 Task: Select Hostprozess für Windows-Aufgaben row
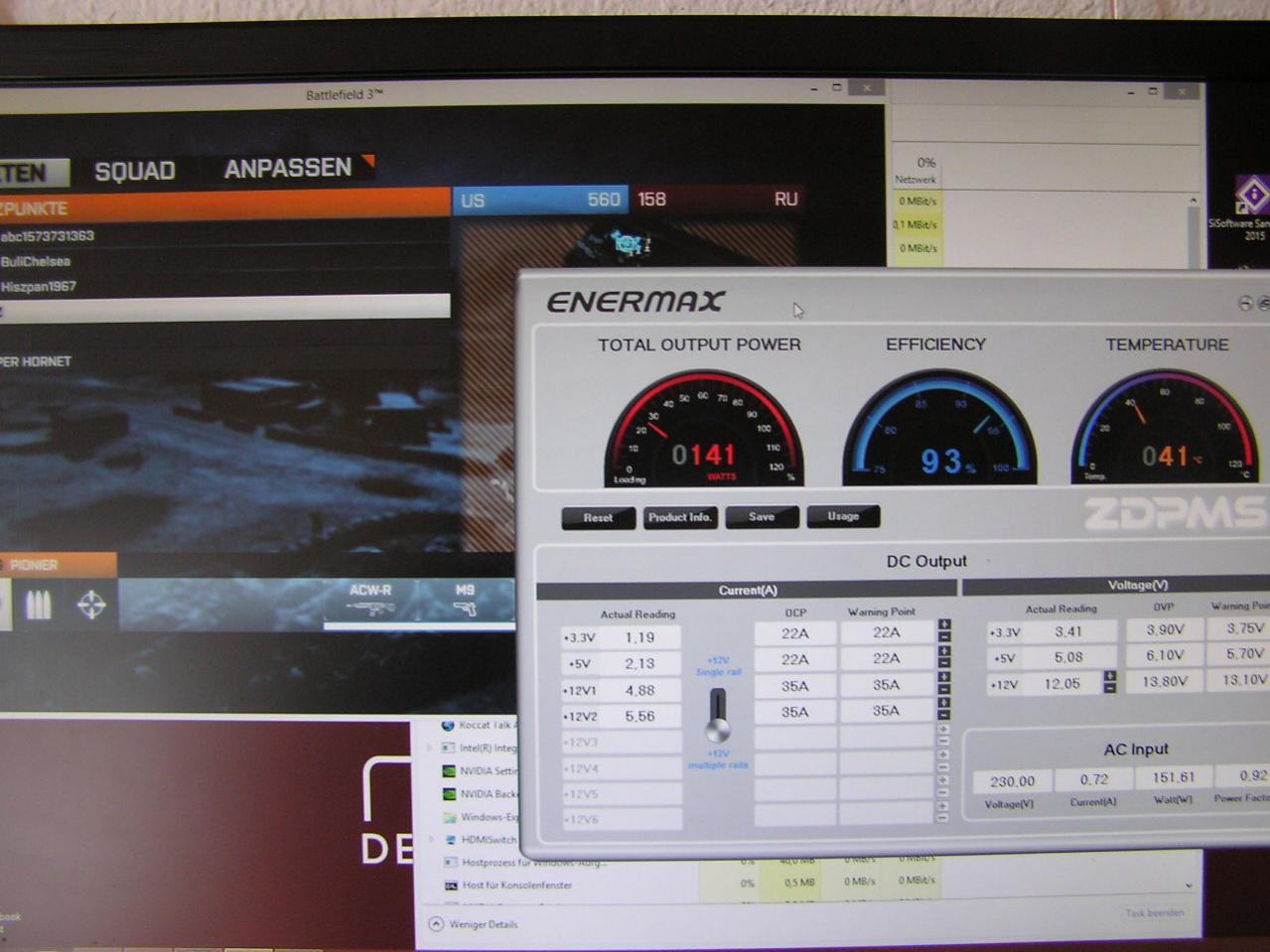[x=532, y=862]
